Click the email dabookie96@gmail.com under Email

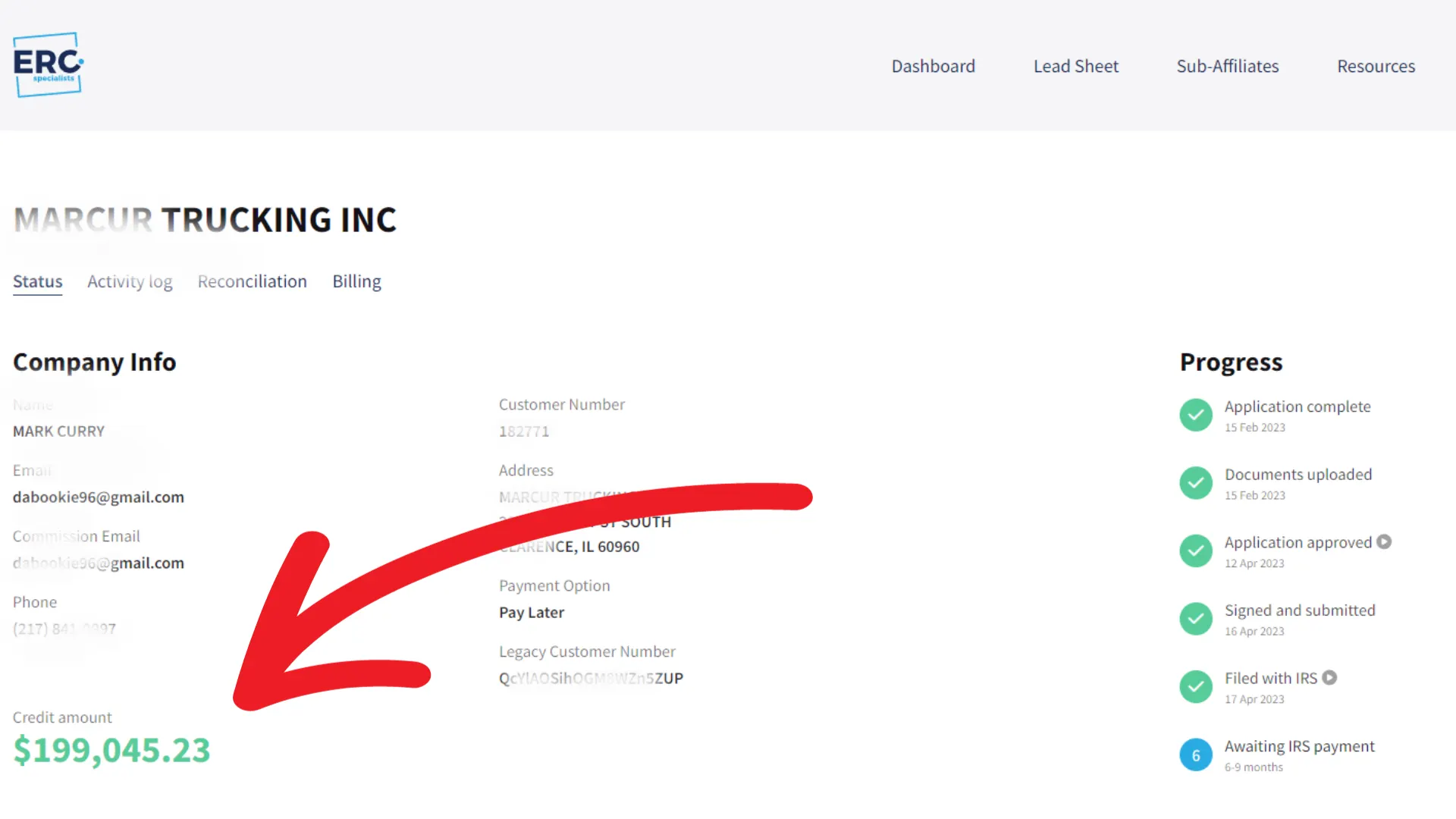pyautogui.click(x=99, y=497)
